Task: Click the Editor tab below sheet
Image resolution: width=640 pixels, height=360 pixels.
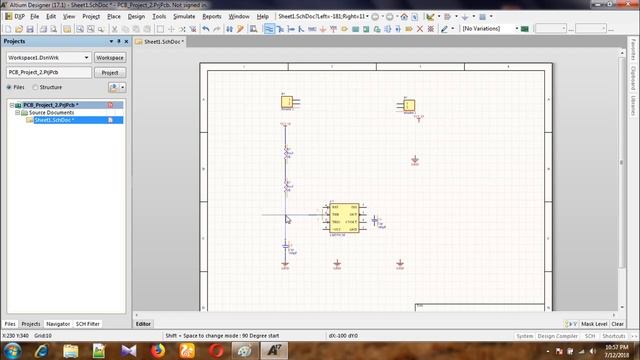Action: click(143, 324)
